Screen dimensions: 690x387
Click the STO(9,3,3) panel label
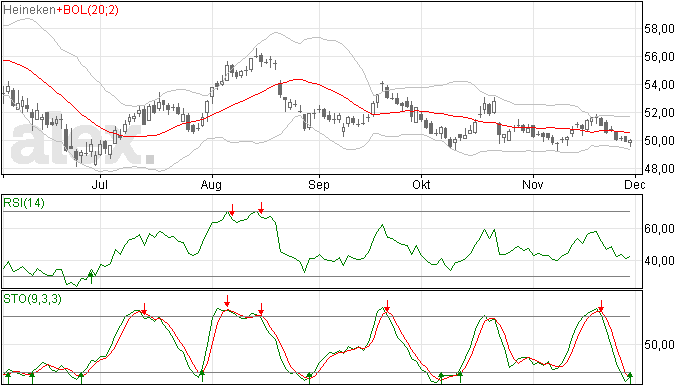[x=32, y=299]
